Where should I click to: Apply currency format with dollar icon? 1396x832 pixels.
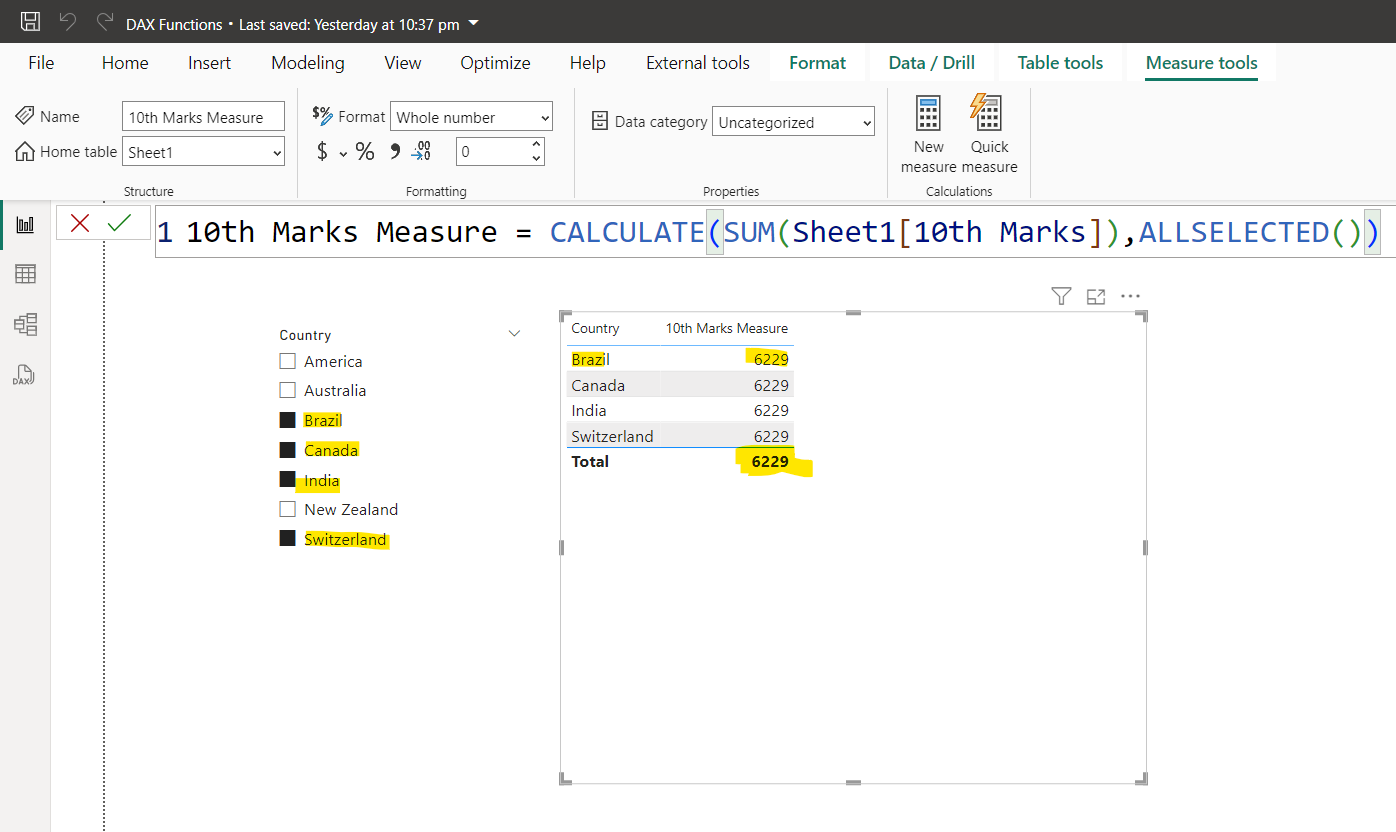(x=320, y=151)
